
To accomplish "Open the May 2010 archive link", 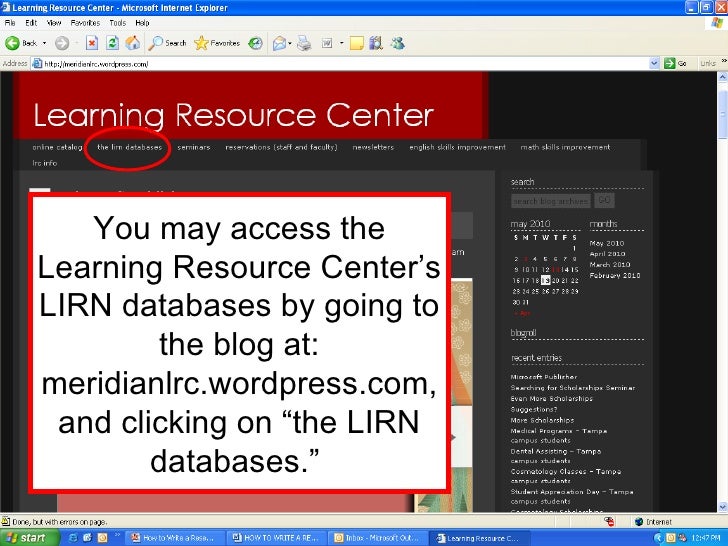I will 607,243.
